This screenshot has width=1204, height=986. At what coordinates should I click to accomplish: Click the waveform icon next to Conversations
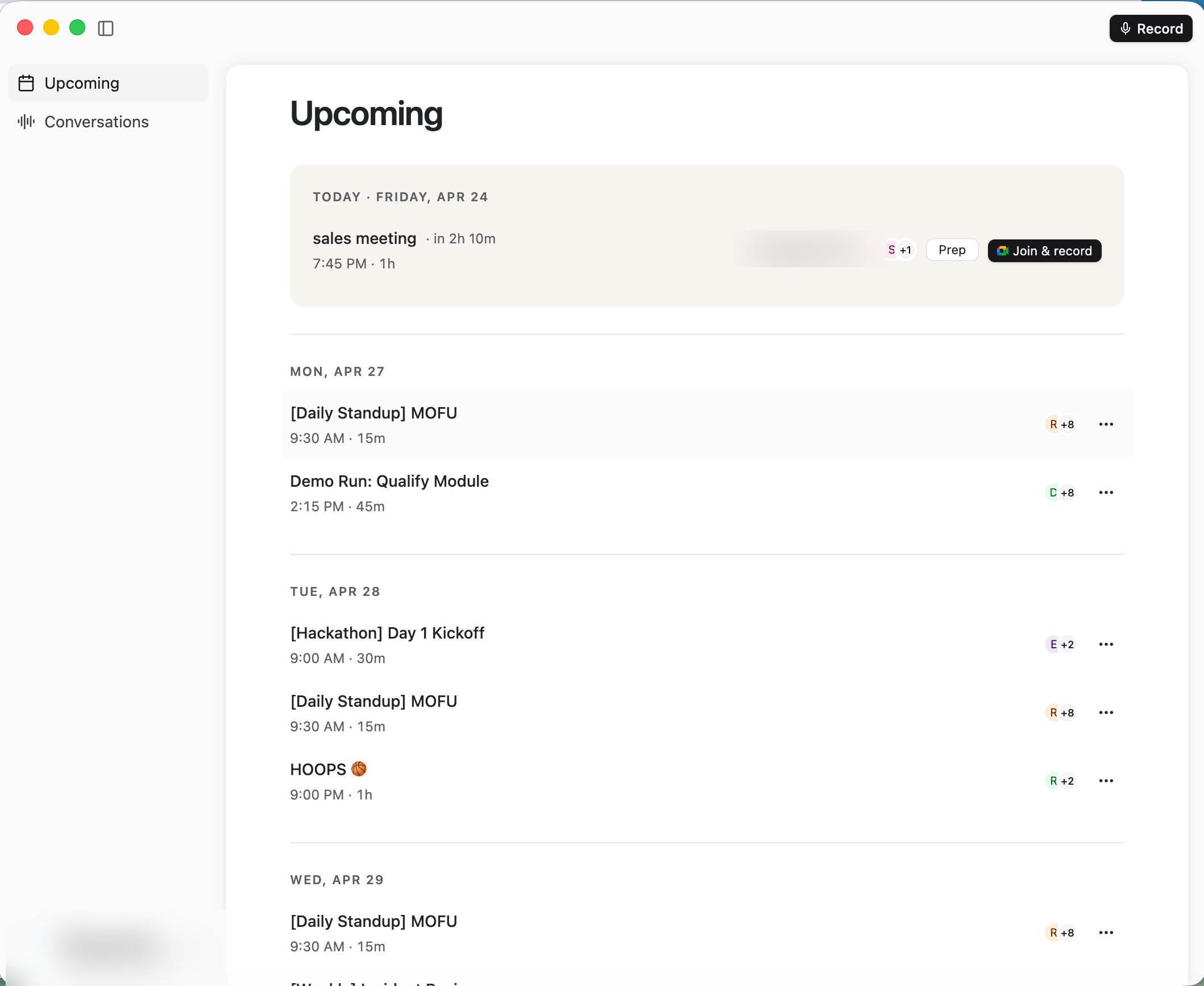tap(26, 122)
